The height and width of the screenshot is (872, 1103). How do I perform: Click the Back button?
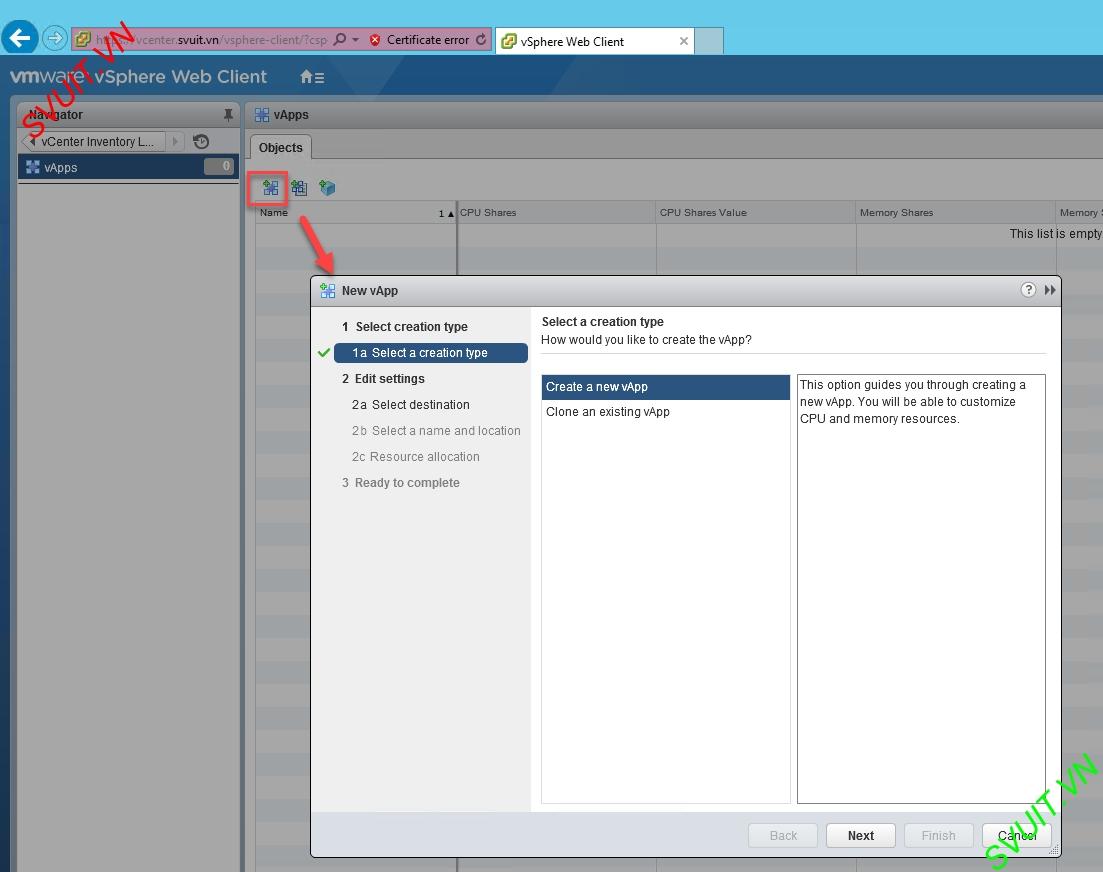point(783,835)
